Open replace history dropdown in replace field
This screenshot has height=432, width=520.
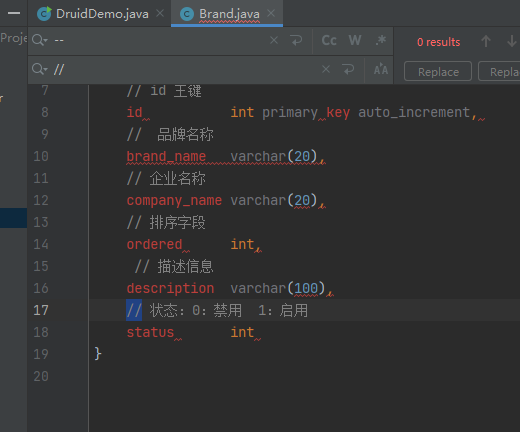click(x=40, y=69)
